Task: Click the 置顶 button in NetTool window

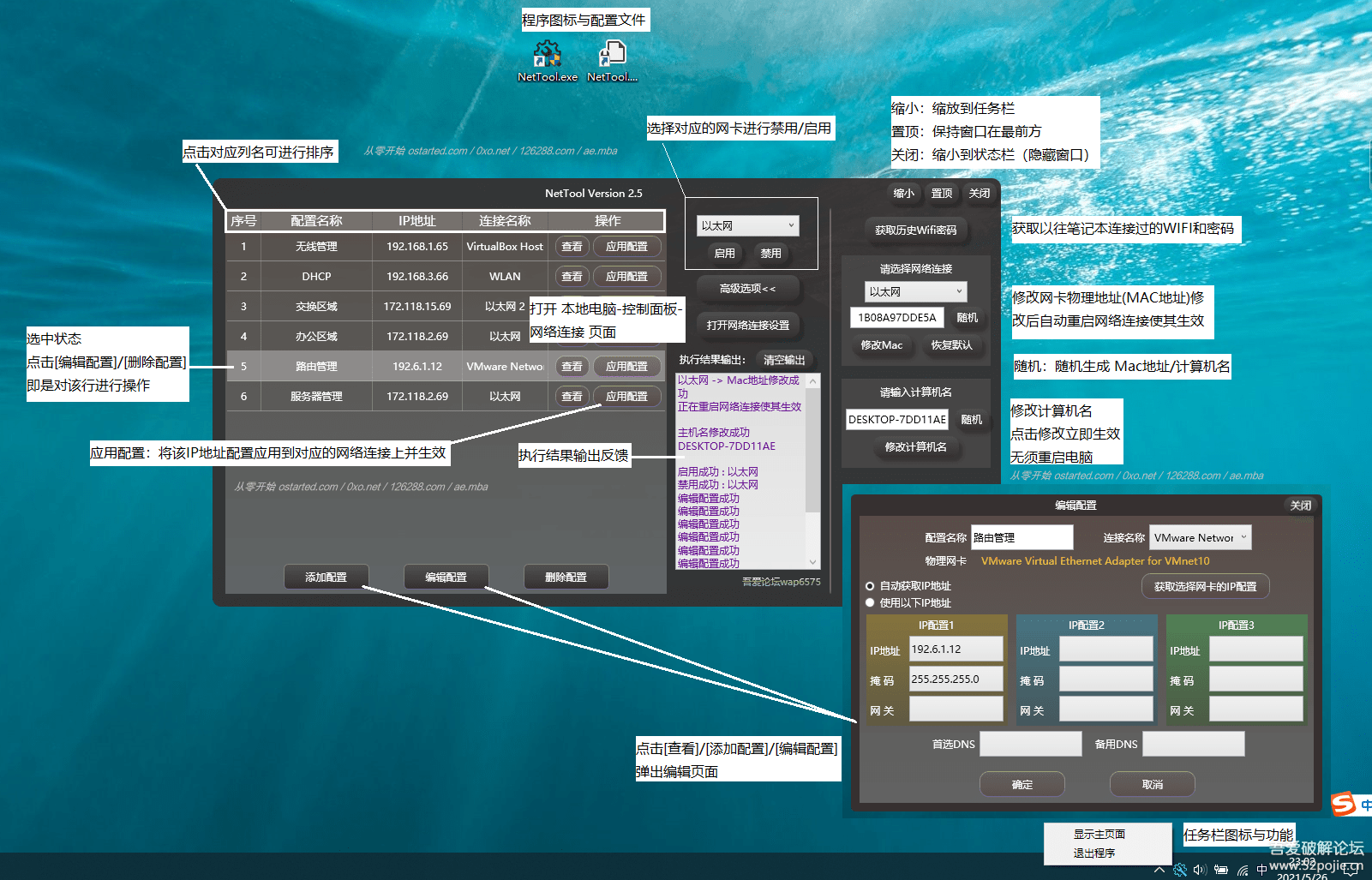Action: pos(942,194)
